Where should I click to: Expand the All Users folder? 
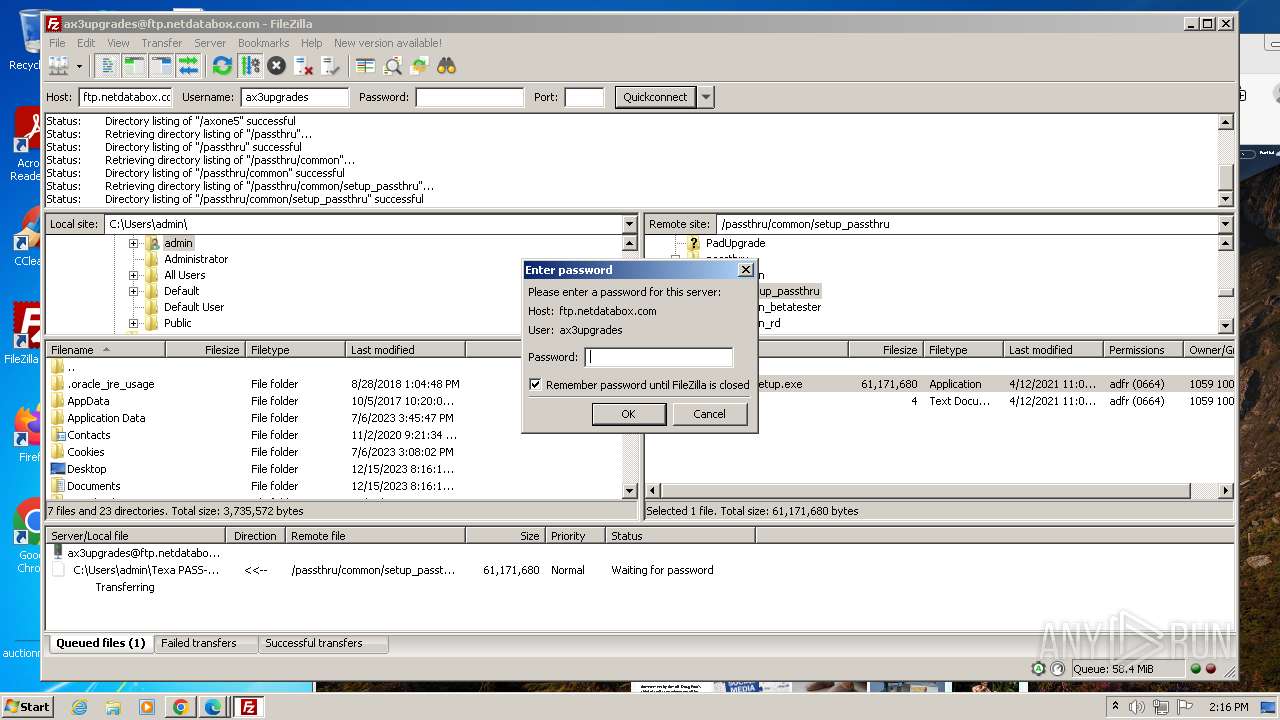pyautogui.click(x=133, y=275)
